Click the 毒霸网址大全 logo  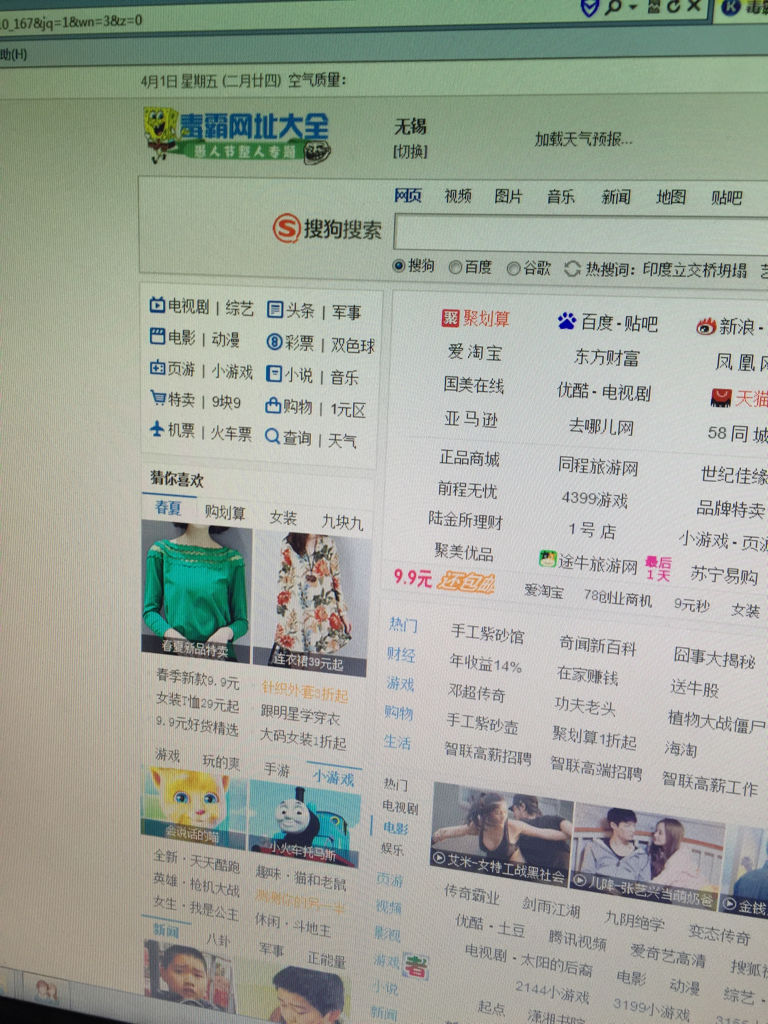click(237, 137)
